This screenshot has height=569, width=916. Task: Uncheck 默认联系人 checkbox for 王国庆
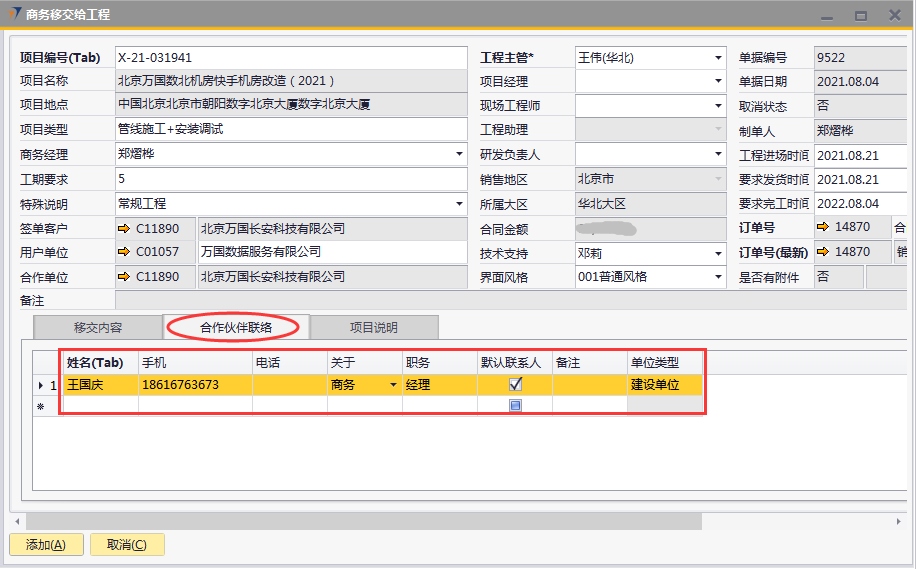pos(515,384)
